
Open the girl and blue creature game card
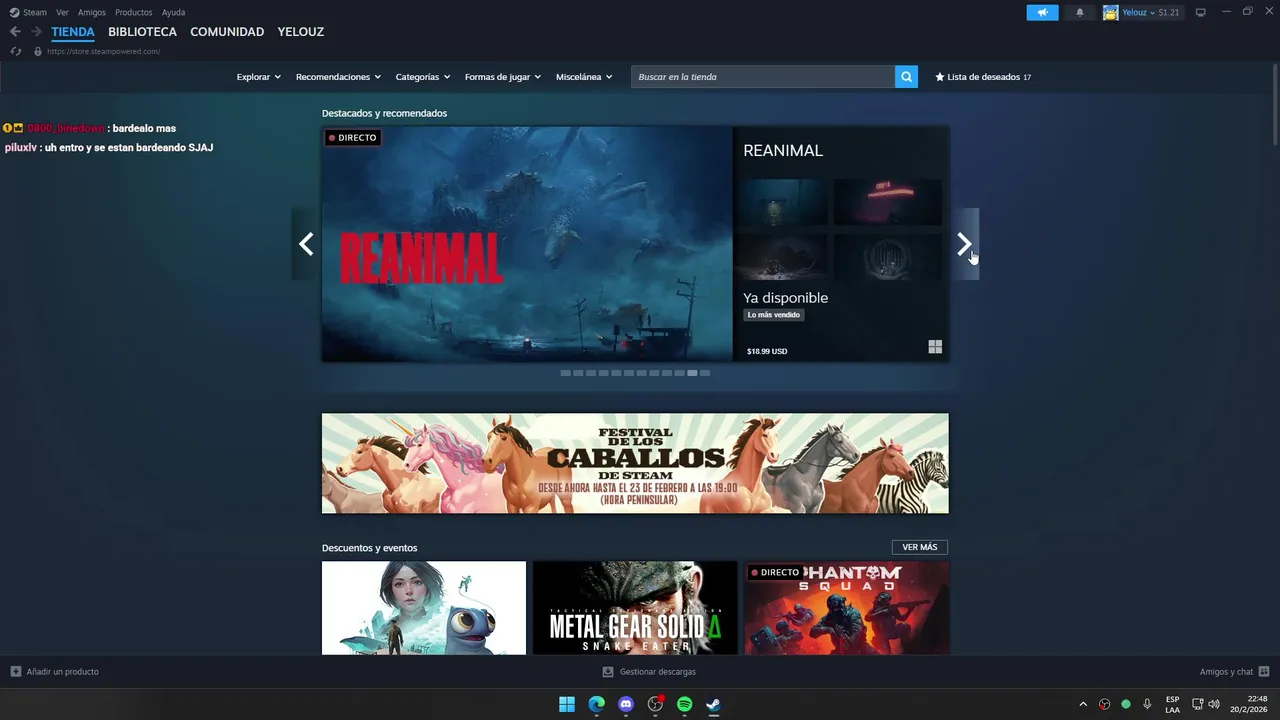pyautogui.click(x=424, y=608)
